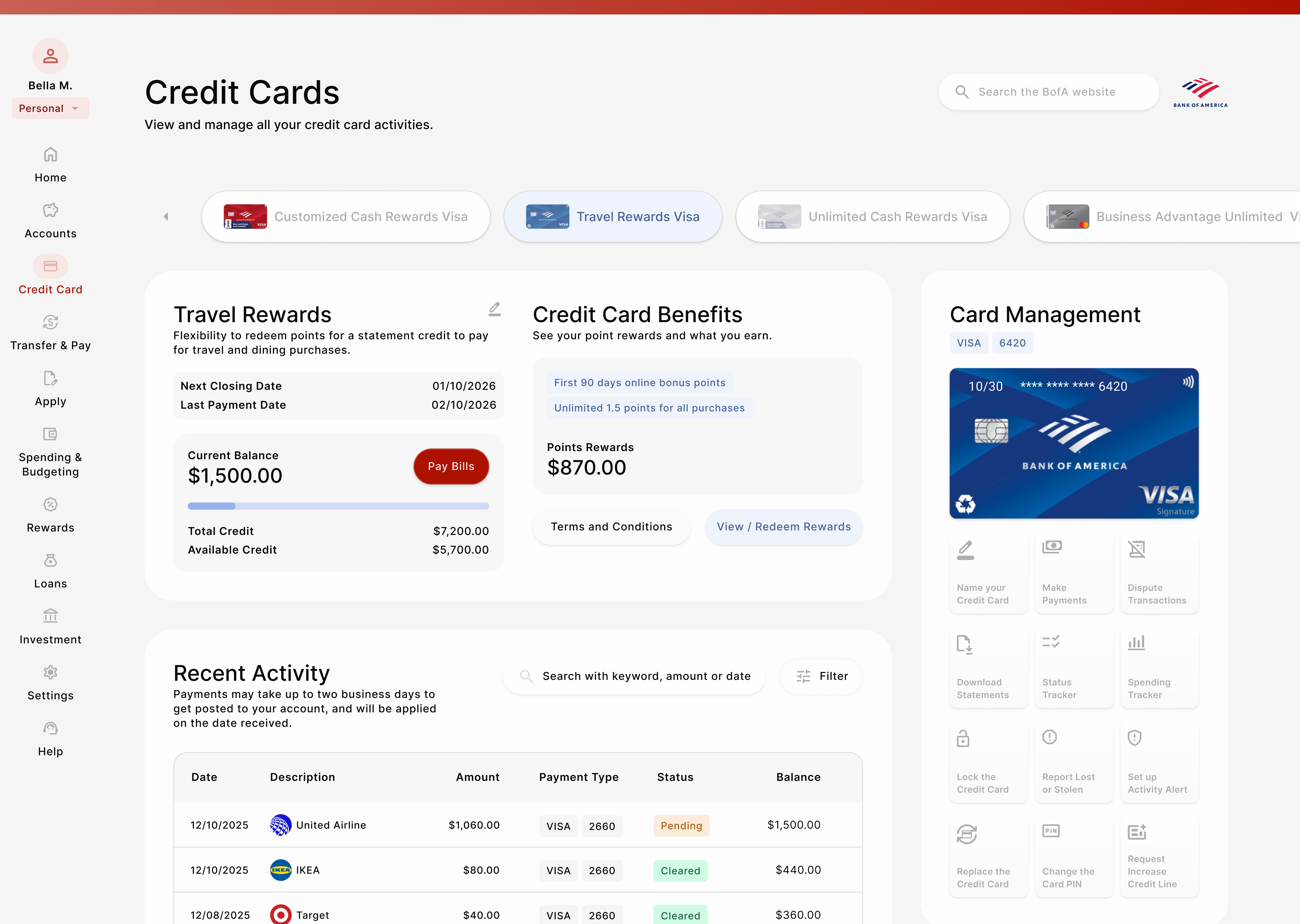Image resolution: width=1300 pixels, height=924 pixels.
Task: Click the Set up Activity Alert tile
Action: click(1159, 762)
